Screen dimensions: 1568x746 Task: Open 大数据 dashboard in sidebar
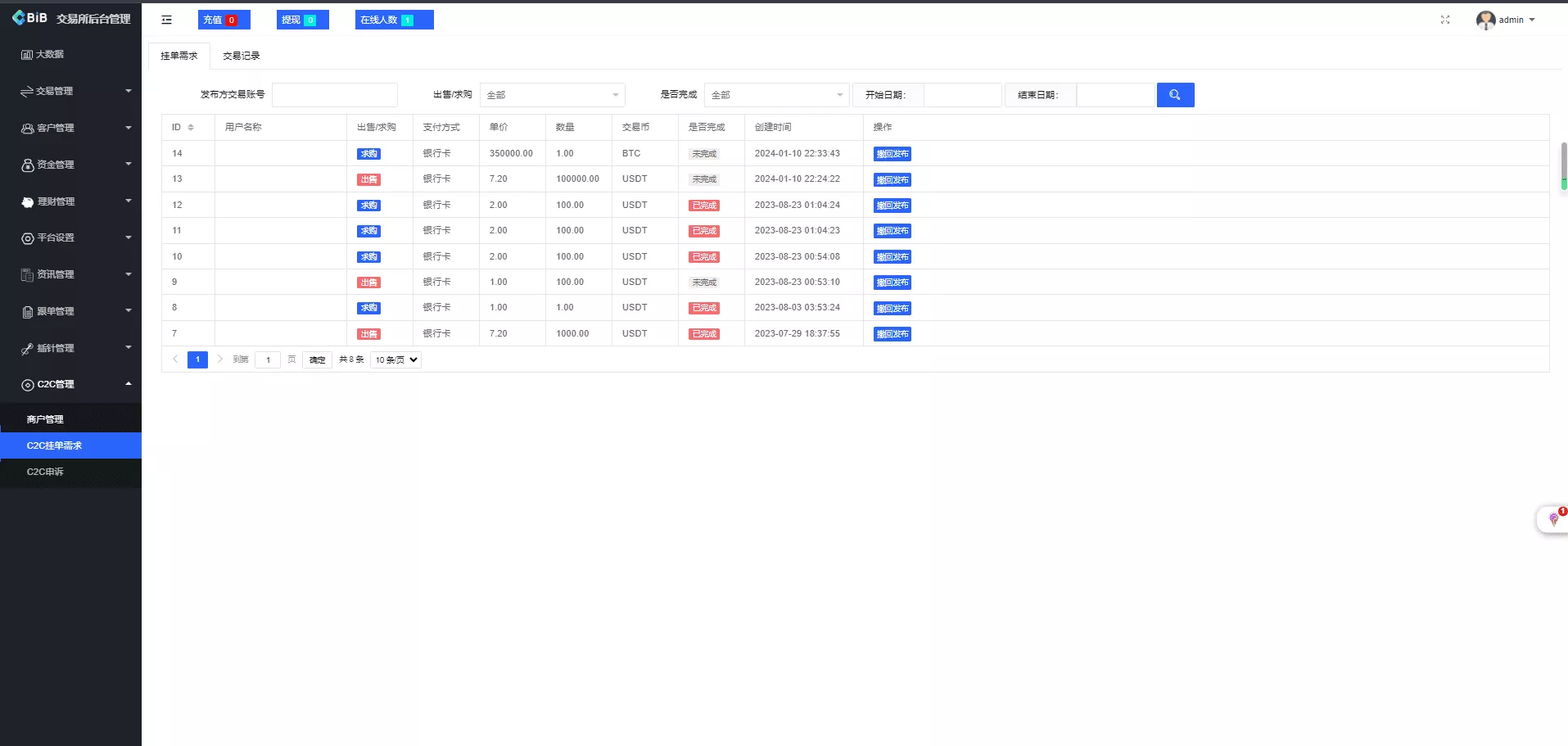(50, 54)
